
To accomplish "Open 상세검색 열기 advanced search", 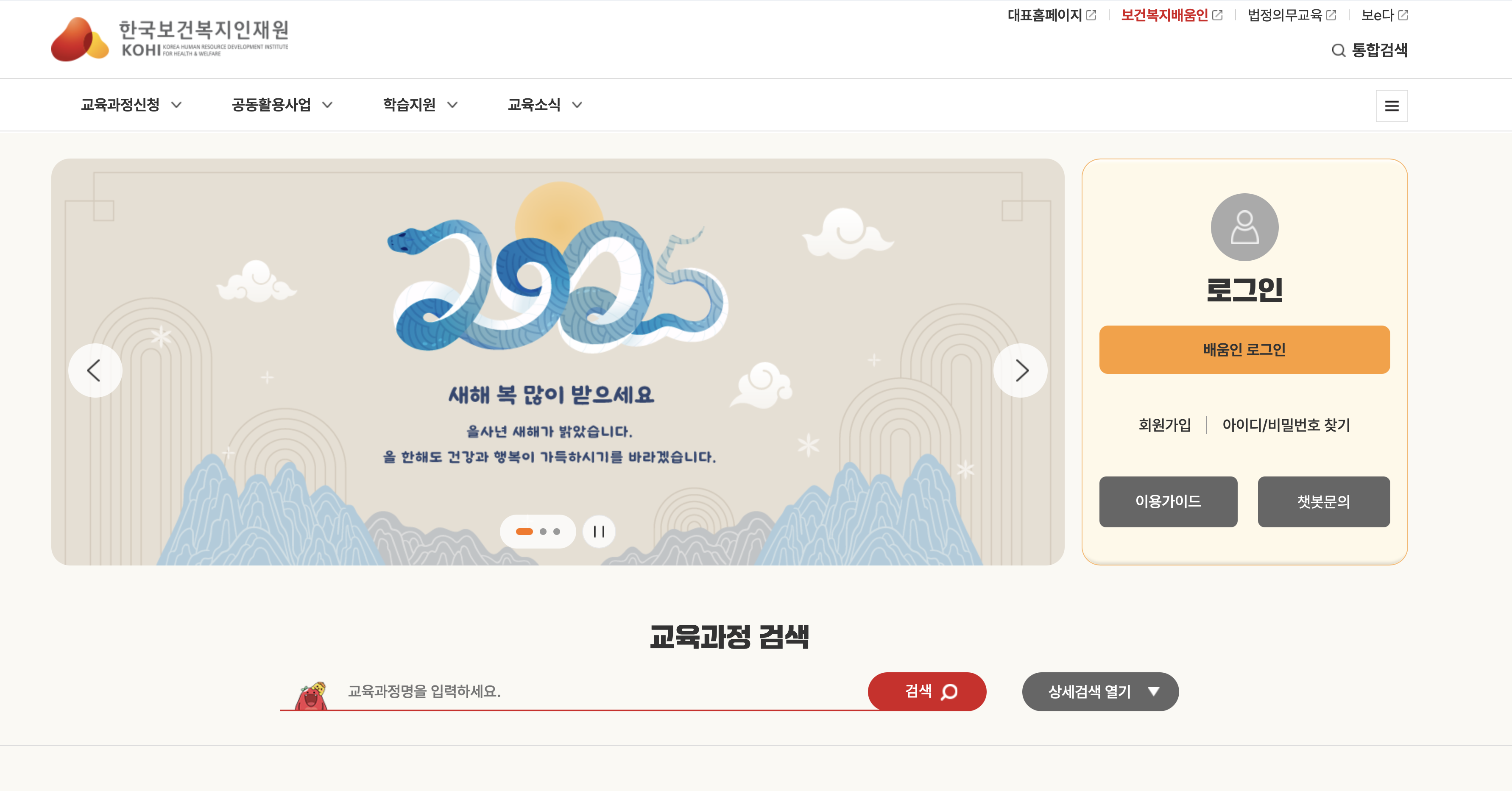I will pyautogui.click(x=1100, y=691).
